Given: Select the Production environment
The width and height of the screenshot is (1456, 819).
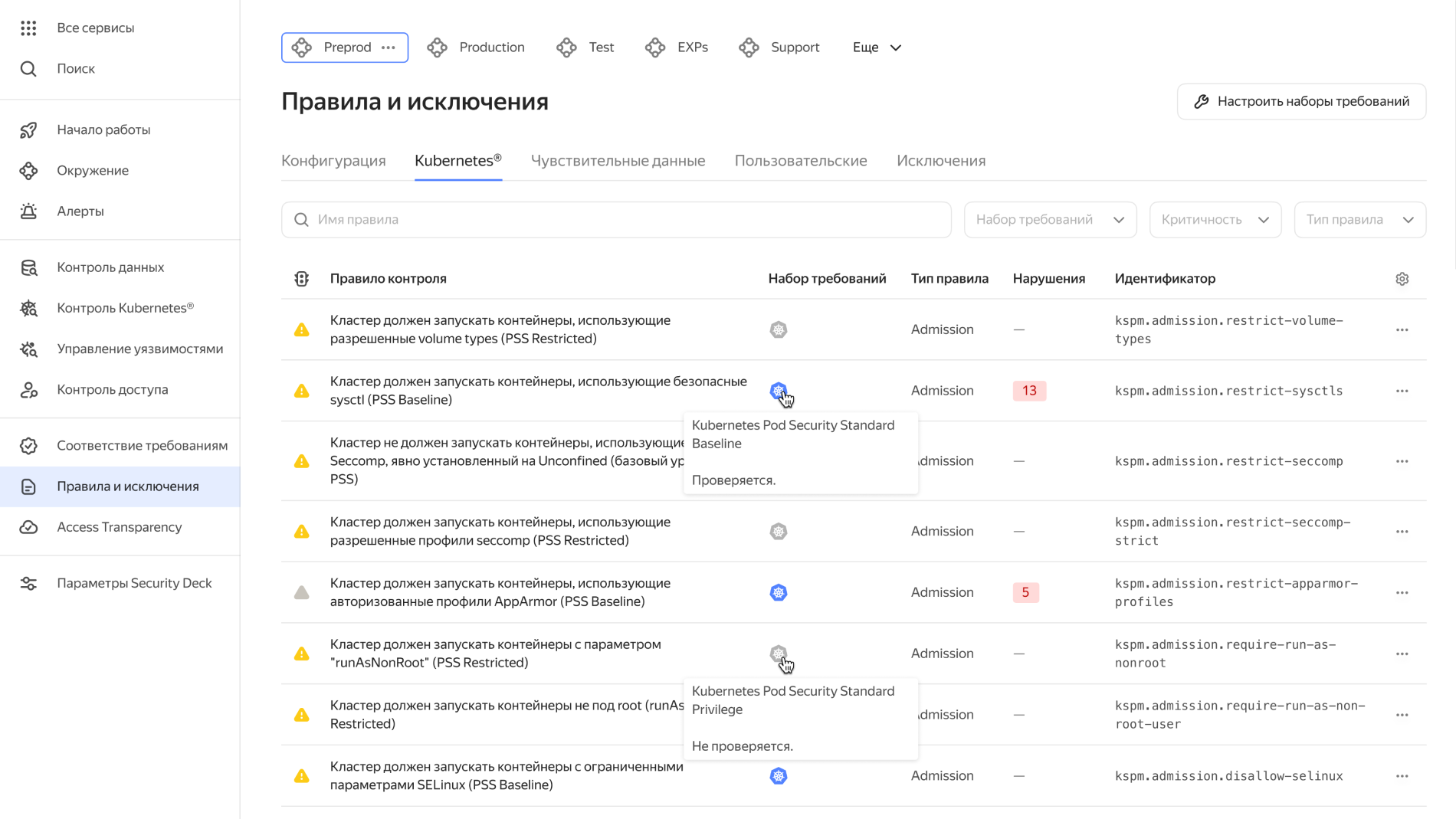Looking at the screenshot, I should tap(476, 47).
